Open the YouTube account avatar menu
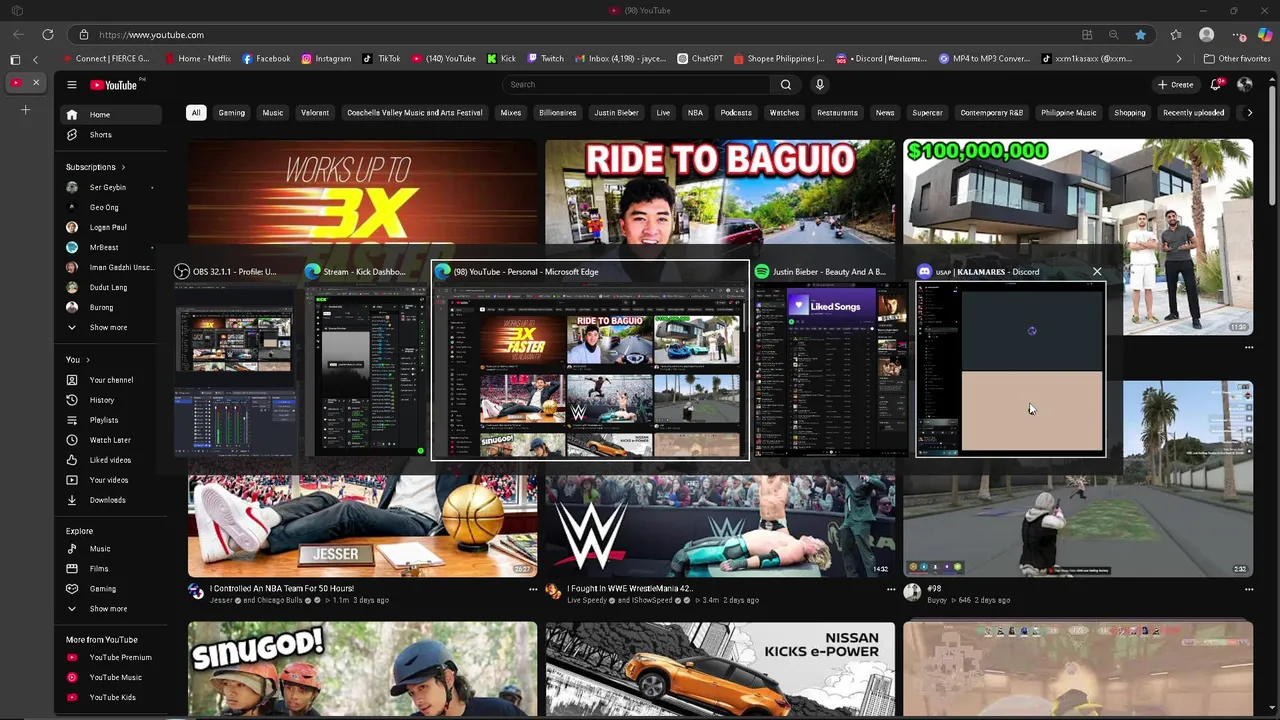This screenshot has width=1280, height=720. click(1245, 85)
